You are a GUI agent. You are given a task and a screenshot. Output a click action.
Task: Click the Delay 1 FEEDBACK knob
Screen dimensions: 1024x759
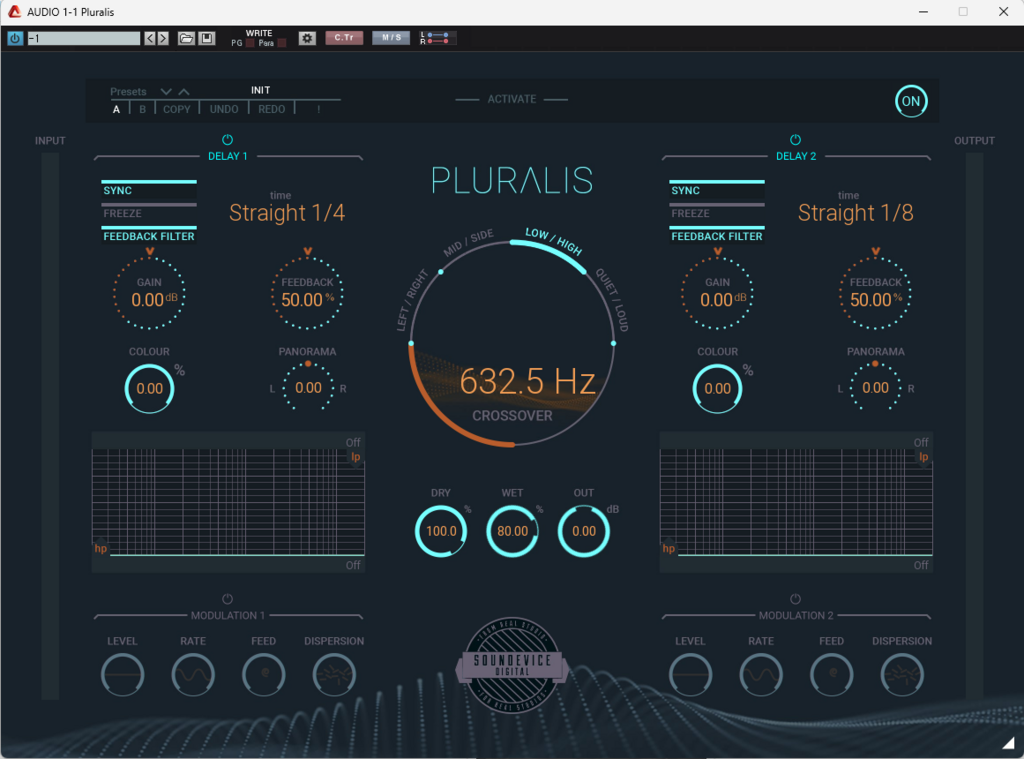(308, 293)
